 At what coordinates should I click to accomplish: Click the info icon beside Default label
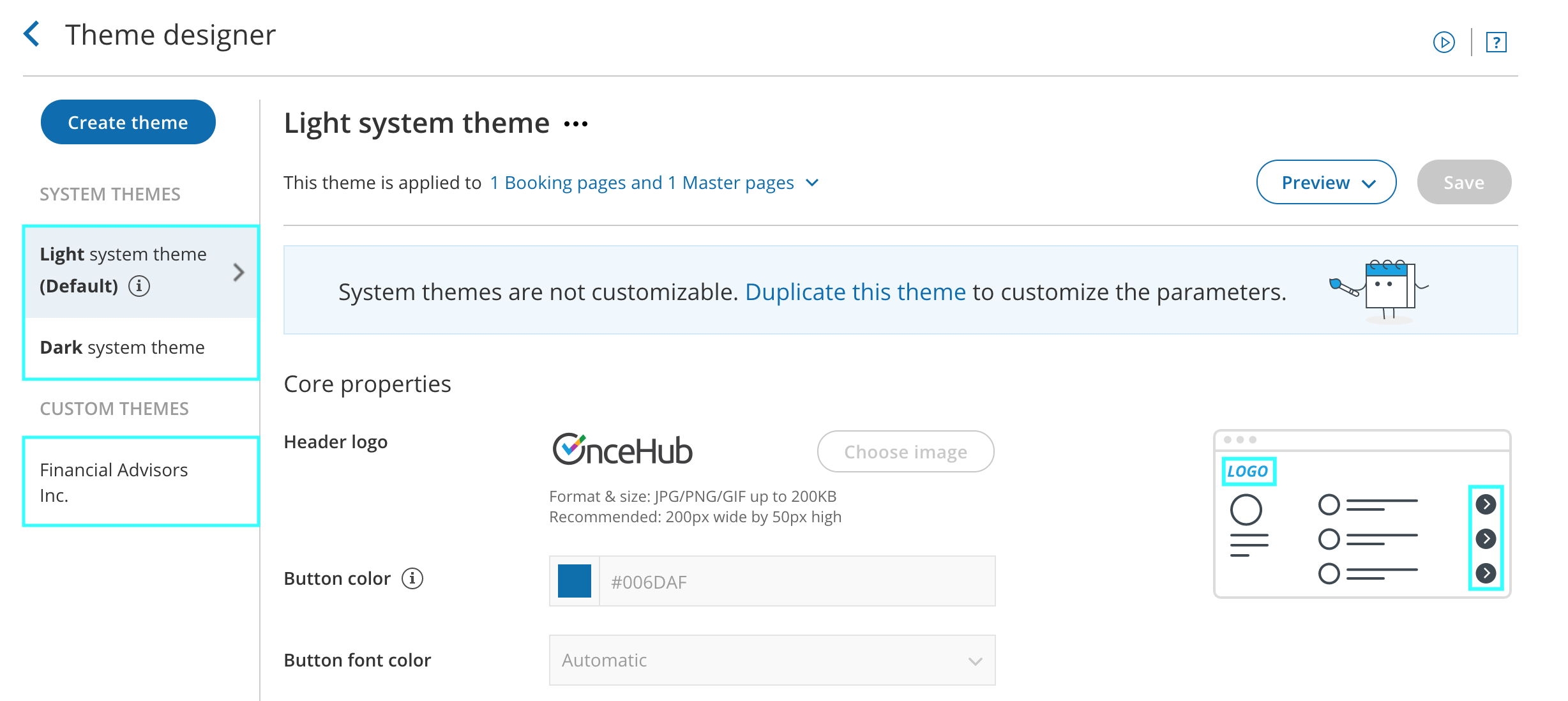click(x=139, y=286)
